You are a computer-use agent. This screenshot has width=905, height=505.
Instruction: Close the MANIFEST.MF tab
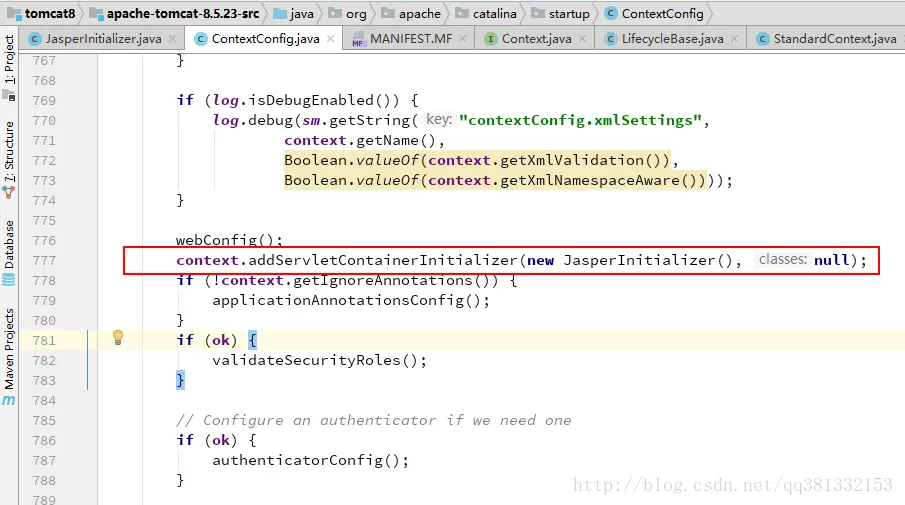coord(462,39)
